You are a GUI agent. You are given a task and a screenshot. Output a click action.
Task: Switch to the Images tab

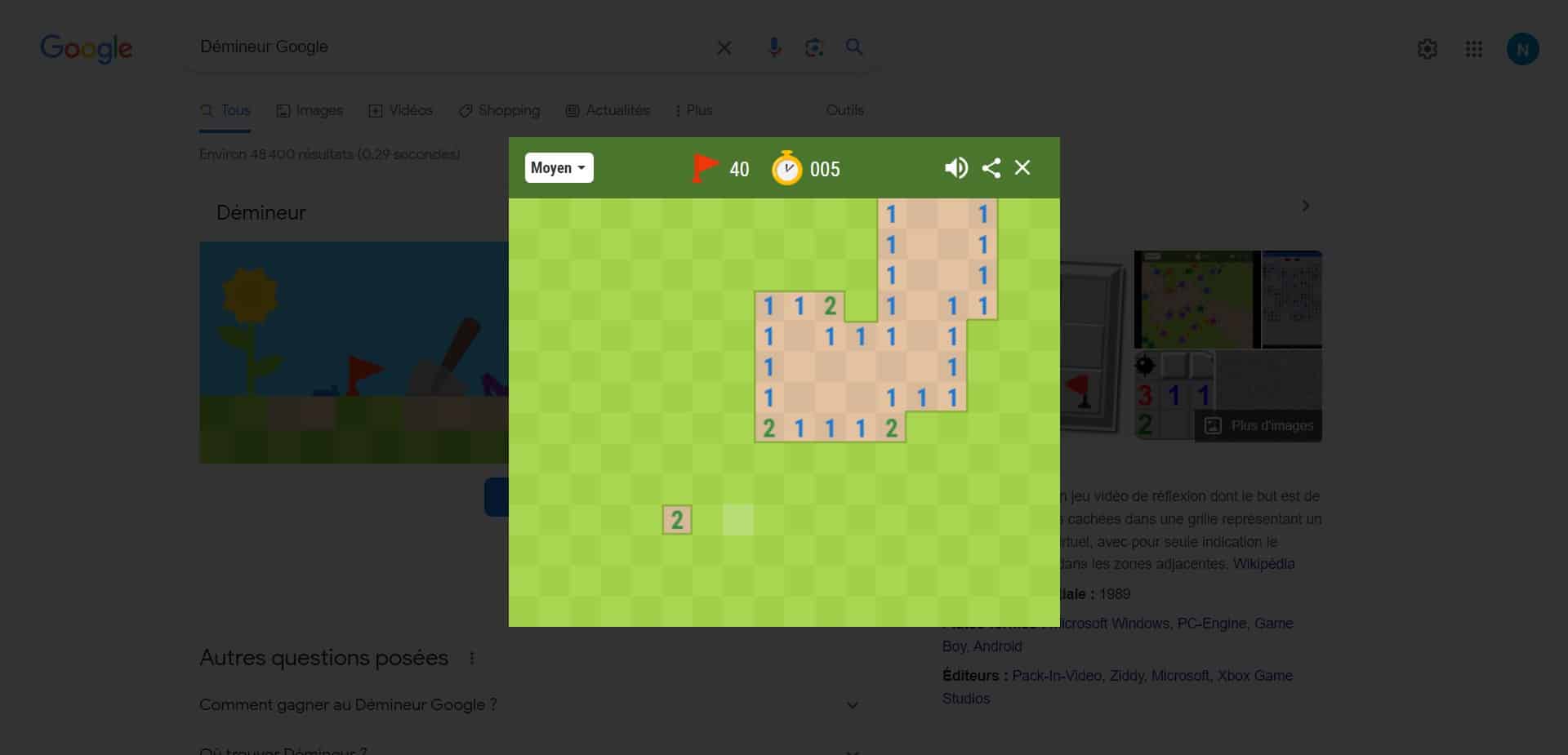click(x=310, y=110)
